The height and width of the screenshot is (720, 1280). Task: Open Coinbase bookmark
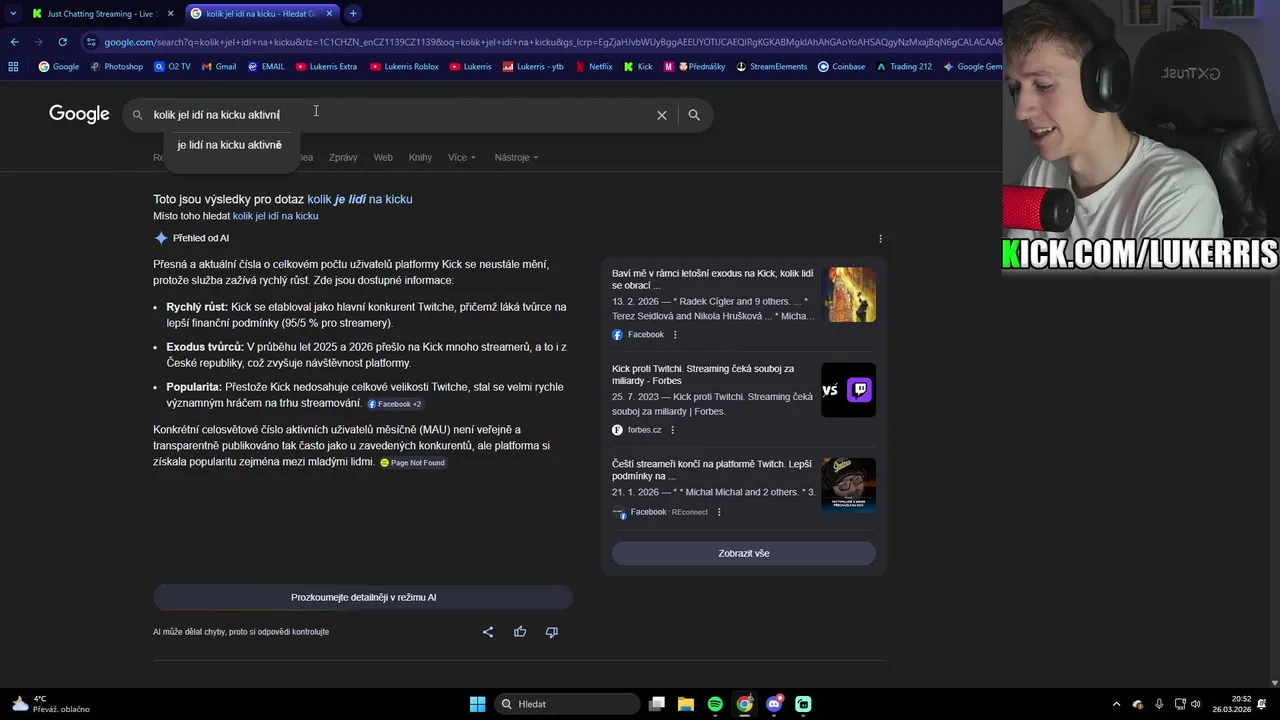pyautogui.click(x=841, y=67)
